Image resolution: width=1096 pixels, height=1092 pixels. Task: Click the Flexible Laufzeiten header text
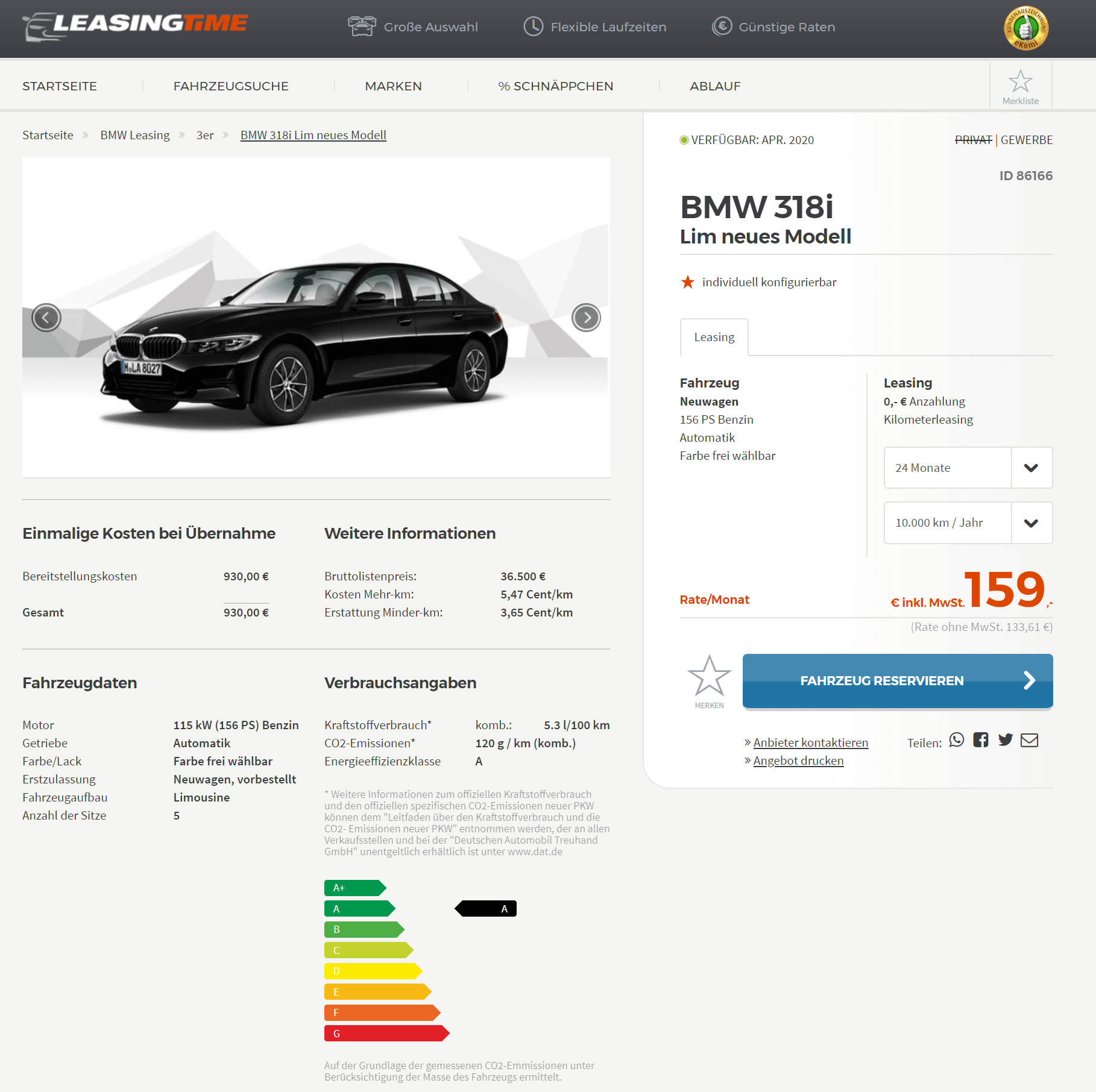coord(608,27)
